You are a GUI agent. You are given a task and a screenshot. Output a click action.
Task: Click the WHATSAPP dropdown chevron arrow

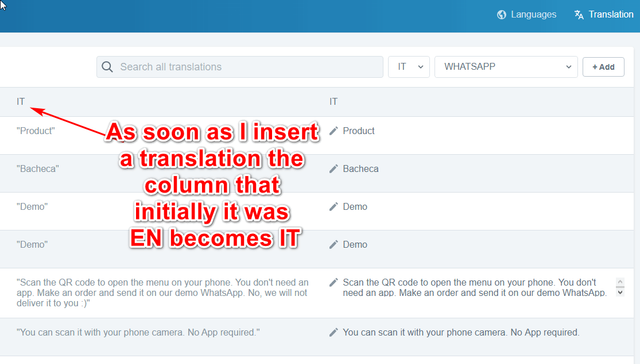click(569, 67)
